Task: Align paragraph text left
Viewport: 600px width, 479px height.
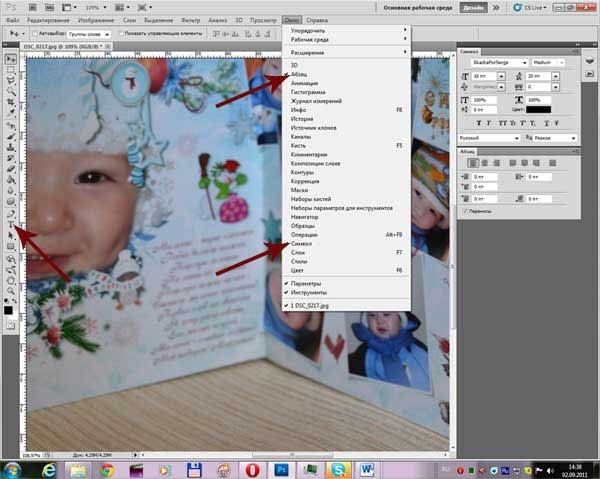Action: 473,163
